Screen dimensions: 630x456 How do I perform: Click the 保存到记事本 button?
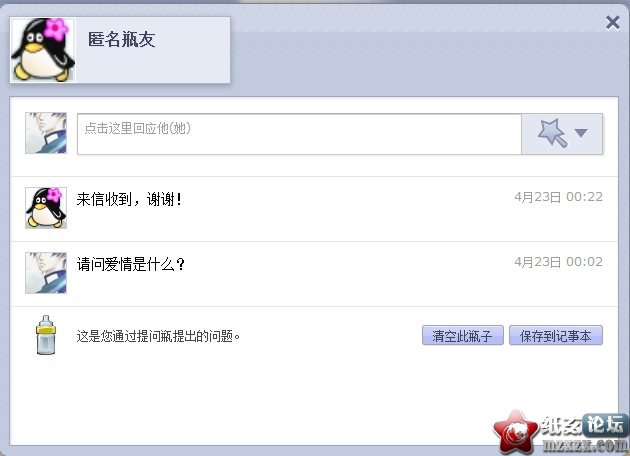(556, 335)
